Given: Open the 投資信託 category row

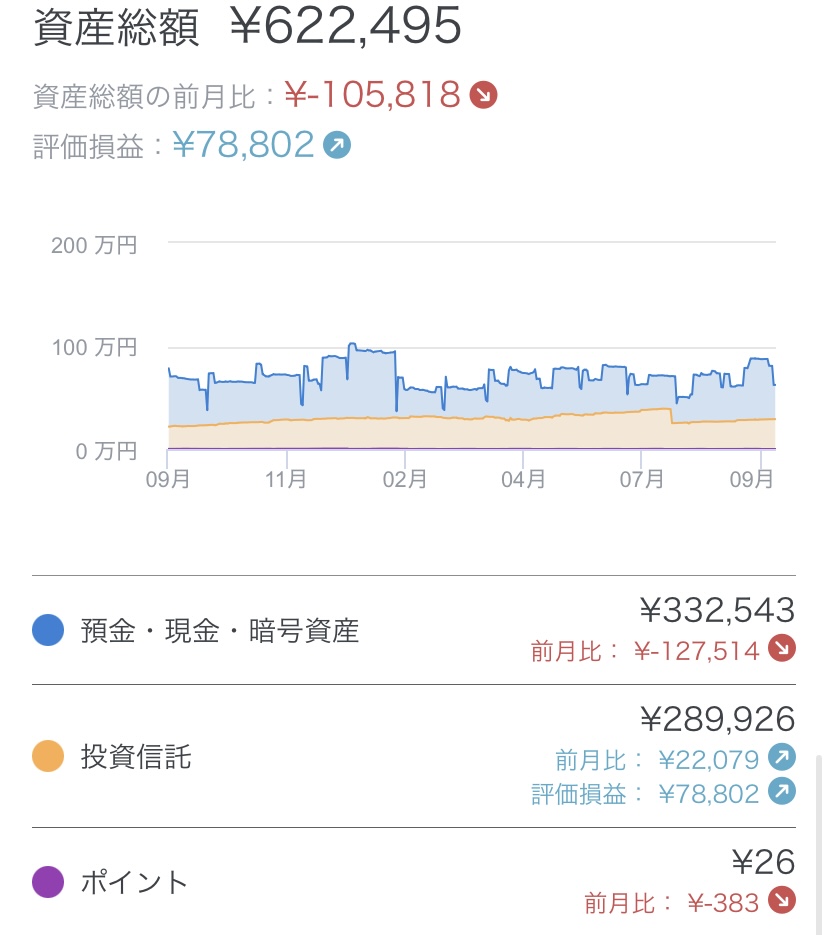Looking at the screenshot, I should [136, 757].
